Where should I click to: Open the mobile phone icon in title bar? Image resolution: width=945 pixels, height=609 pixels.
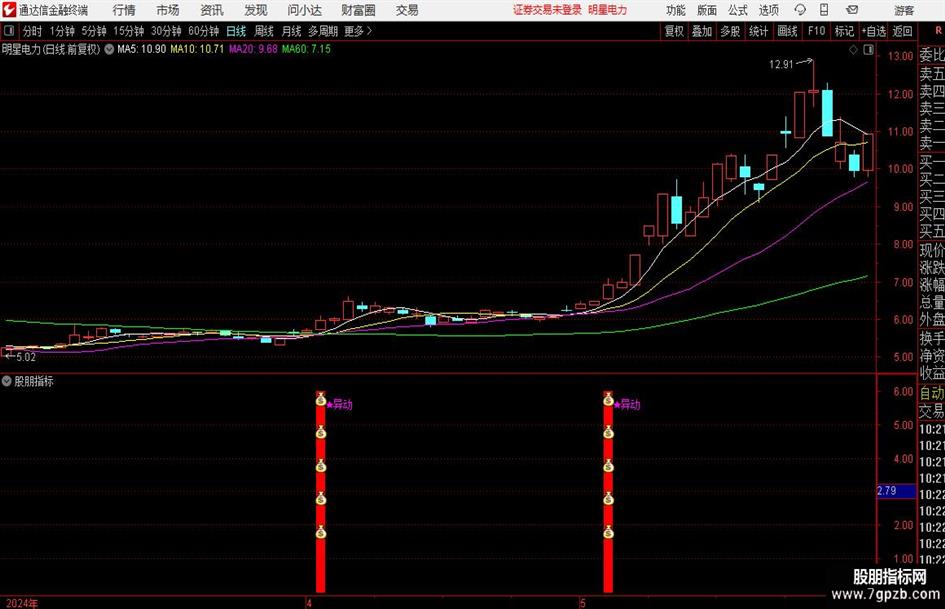point(824,10)
